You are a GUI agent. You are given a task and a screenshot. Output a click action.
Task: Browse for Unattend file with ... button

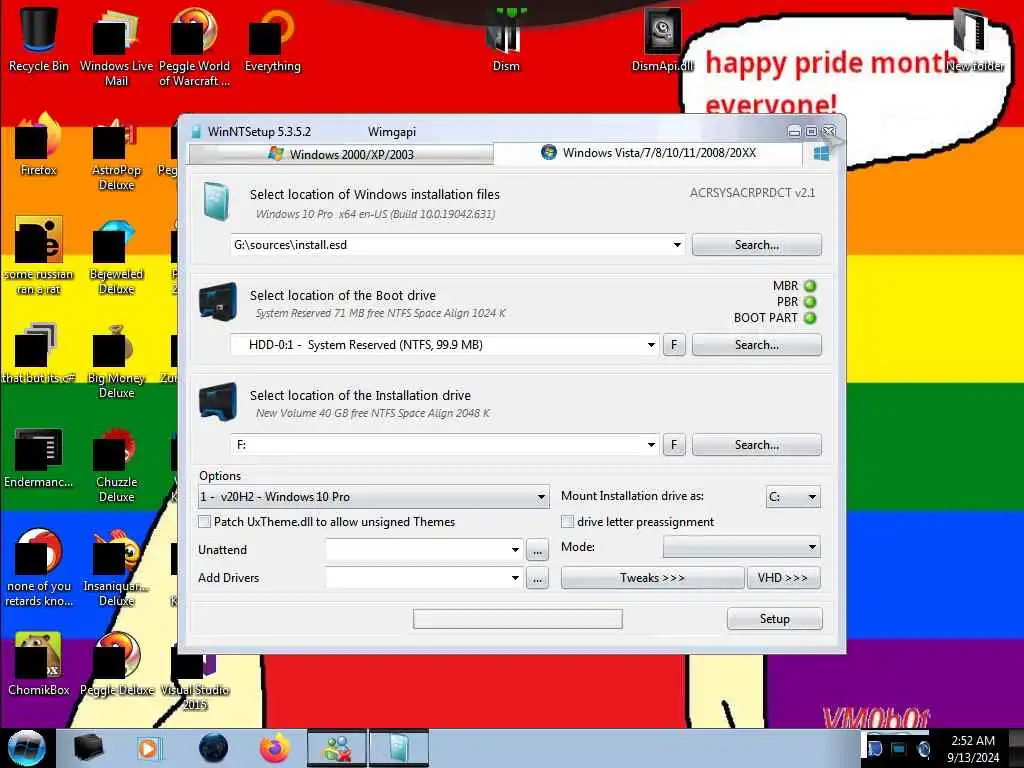(537, 550)
